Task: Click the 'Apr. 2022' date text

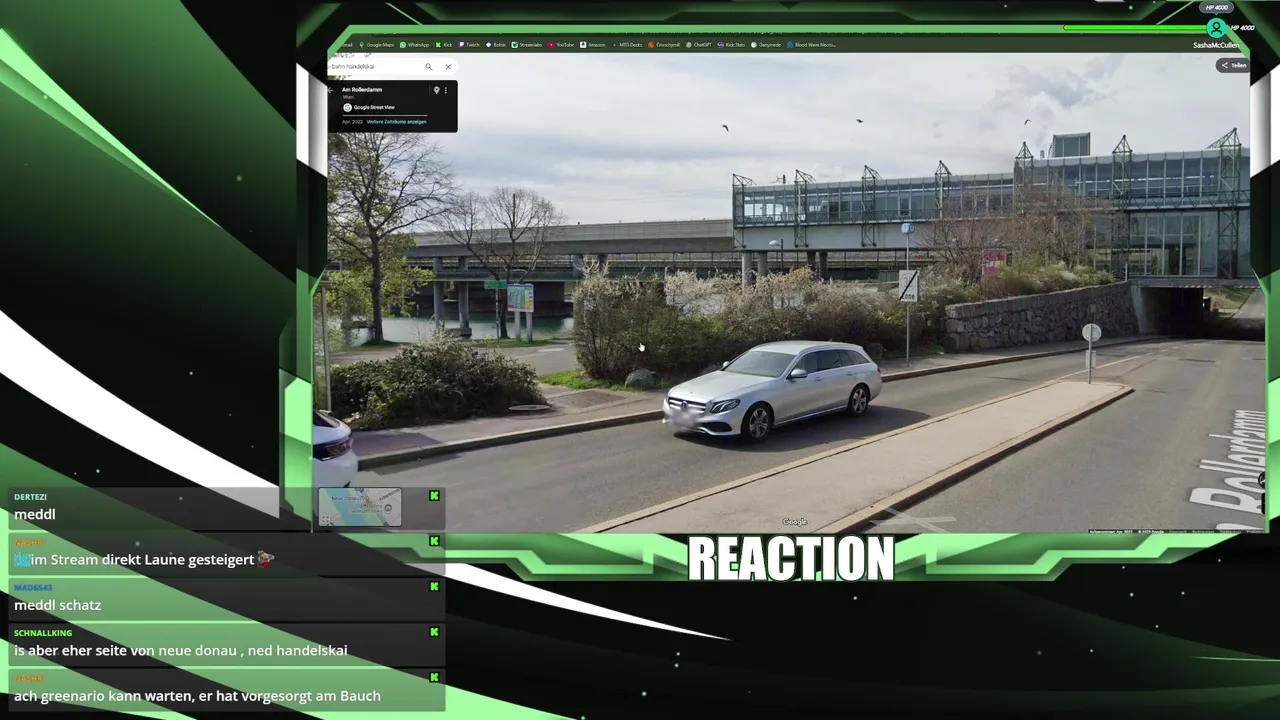Action: [x=352, y=122]
